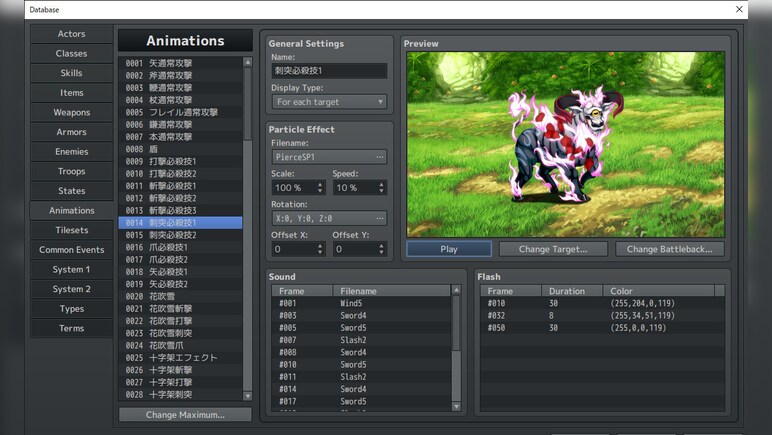This screenshot has width=772, height=435.
Task: Select animation 0005 in the list
Action: (x=180, y=112)
